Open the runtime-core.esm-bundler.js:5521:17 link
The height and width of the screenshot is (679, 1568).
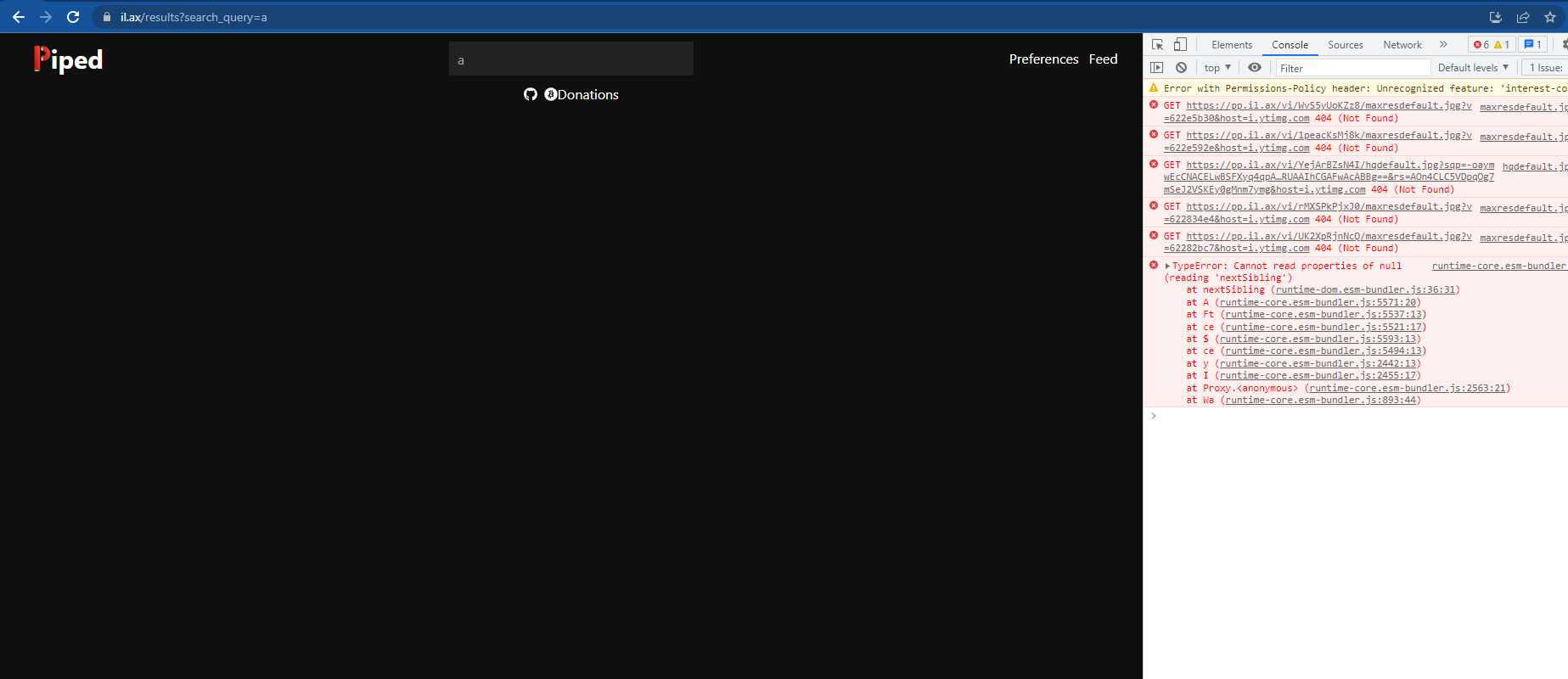click(1324, 328)
